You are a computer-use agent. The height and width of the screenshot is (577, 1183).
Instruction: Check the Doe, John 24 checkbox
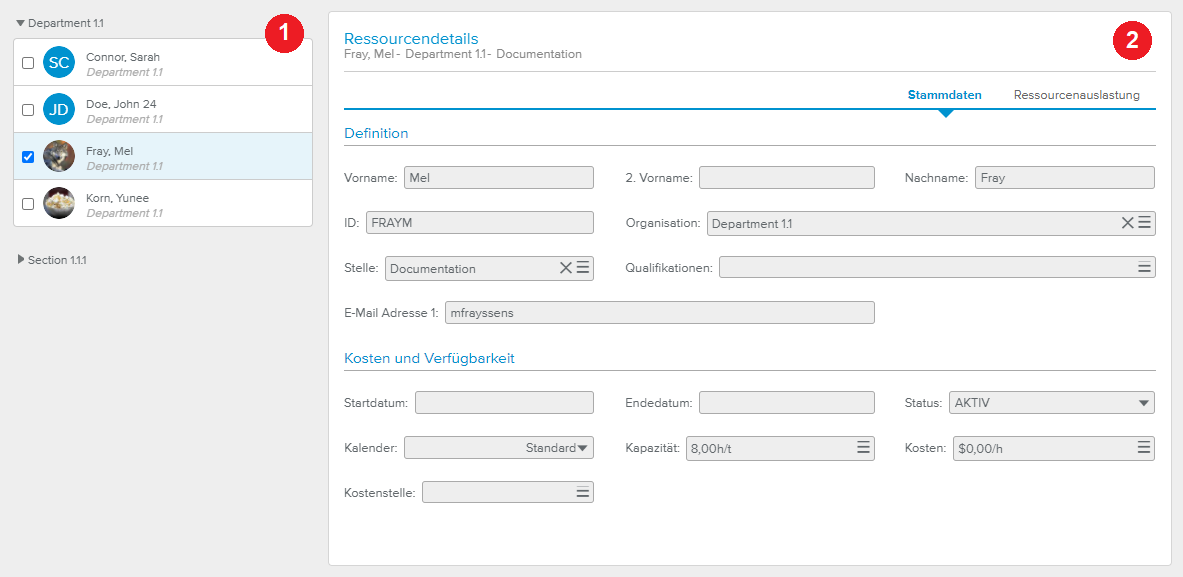pos(28,110)
